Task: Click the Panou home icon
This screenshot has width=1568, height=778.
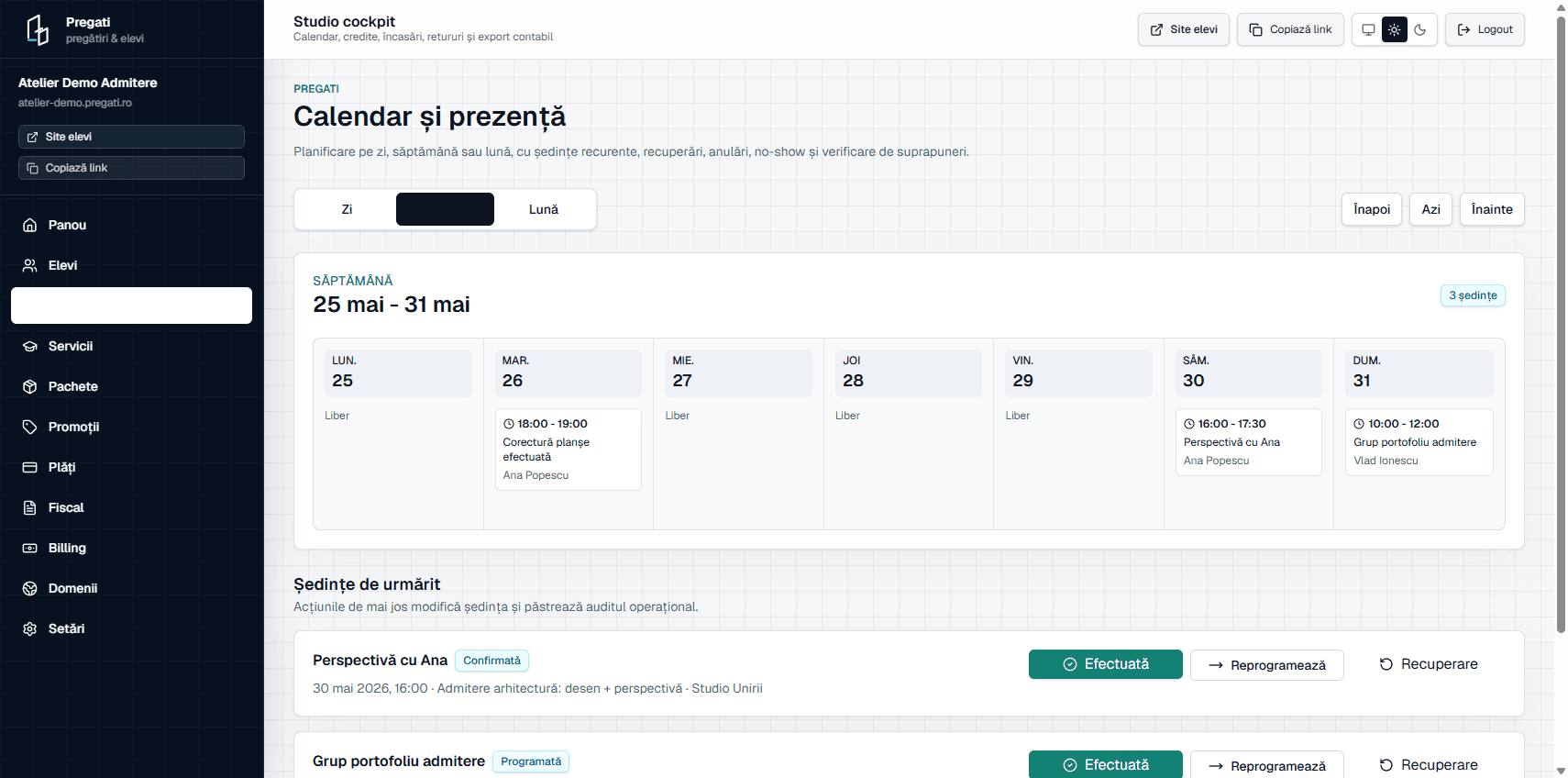Action: [x=30, y=225]
